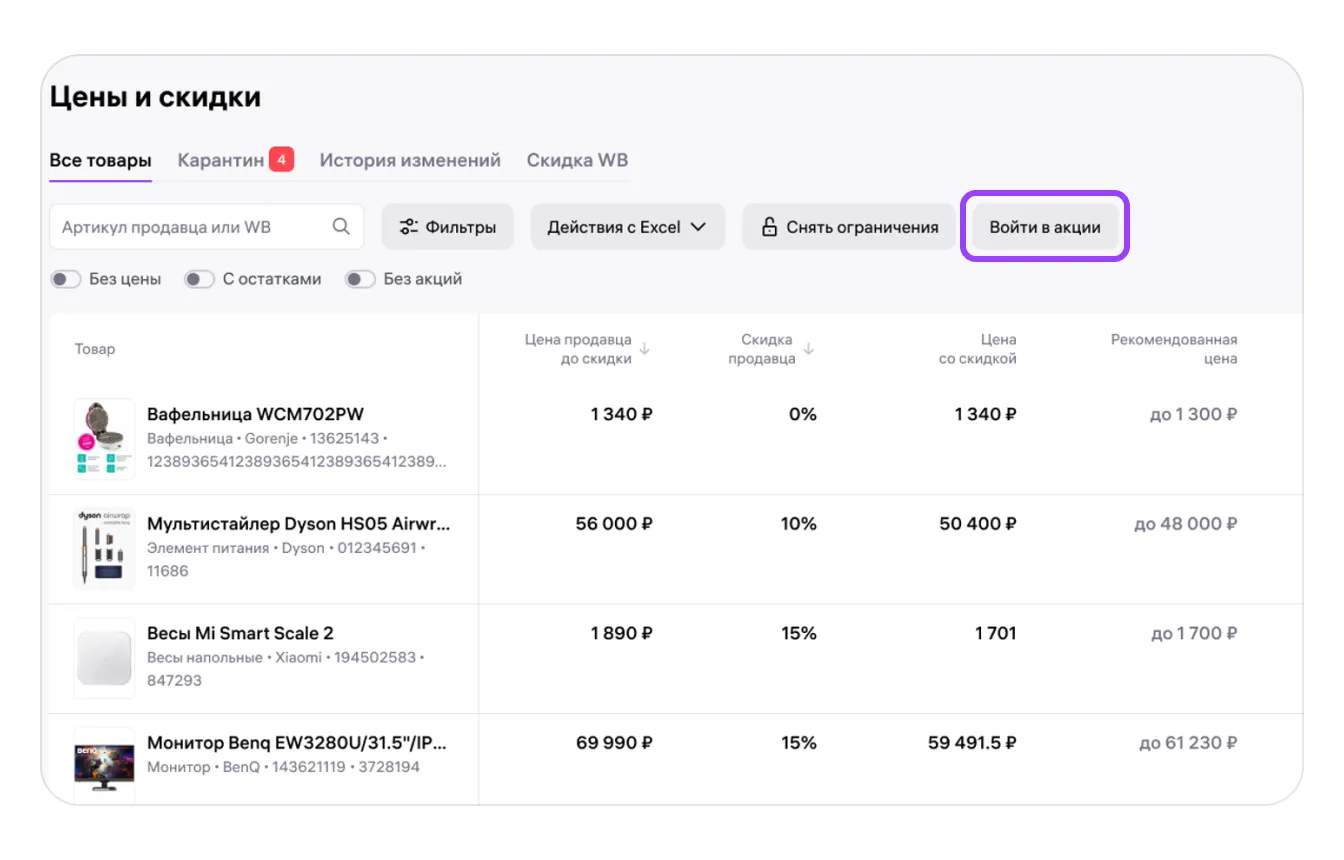
Task: Open the Вафельница WCM702PW product thumbnail
Action: [104, 438]
